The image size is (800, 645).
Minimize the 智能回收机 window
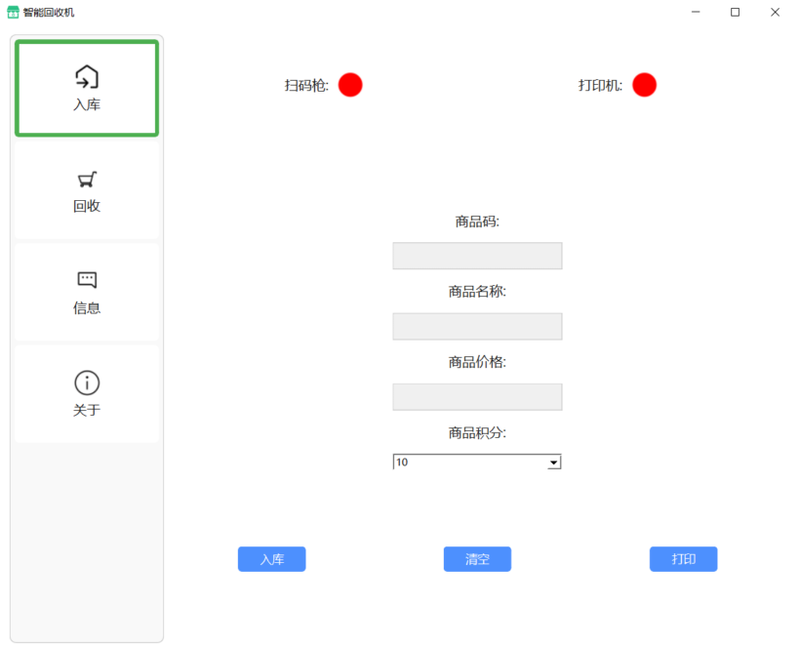click(695, 12)
